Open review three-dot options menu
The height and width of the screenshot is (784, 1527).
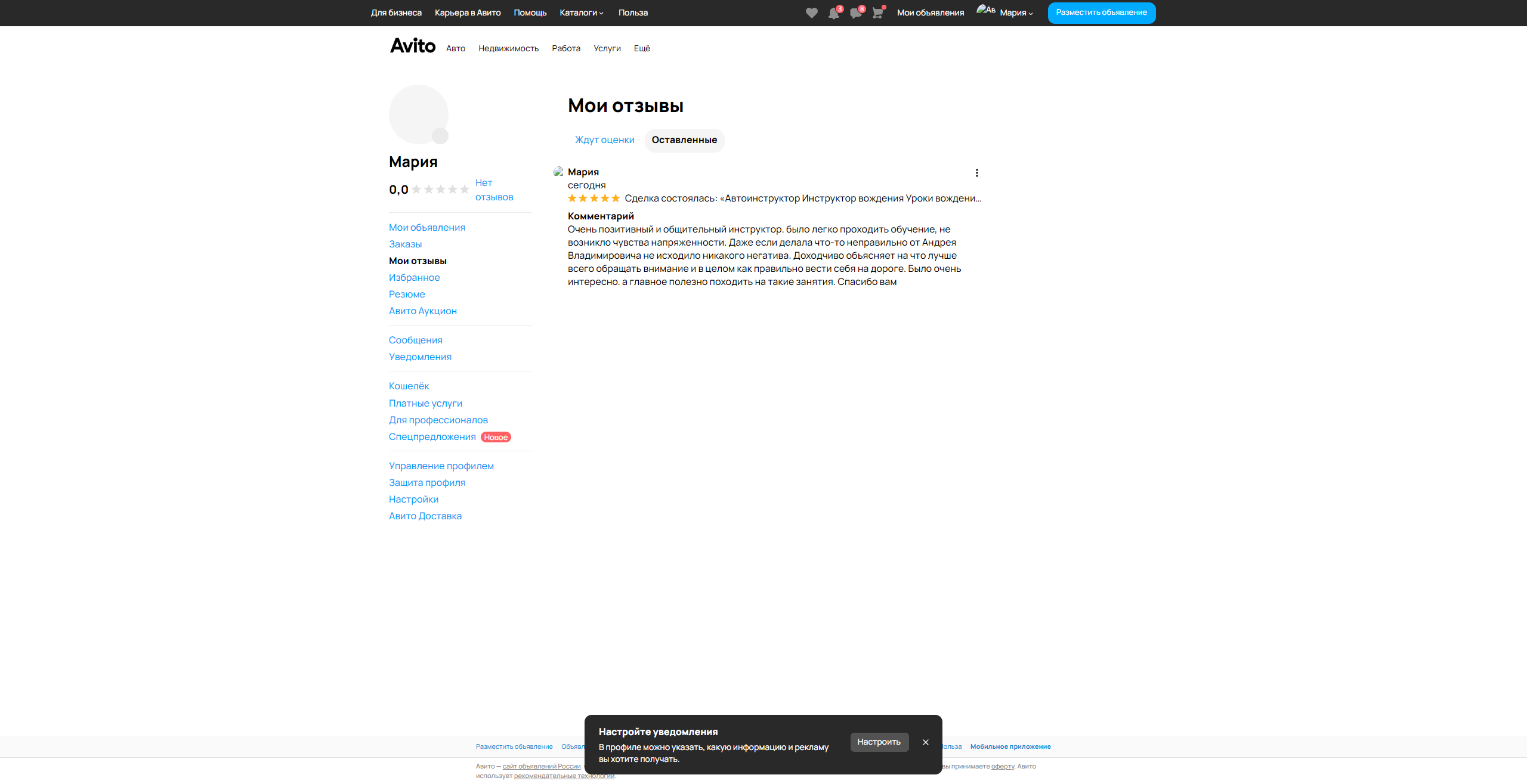click(x=976, y=173)
